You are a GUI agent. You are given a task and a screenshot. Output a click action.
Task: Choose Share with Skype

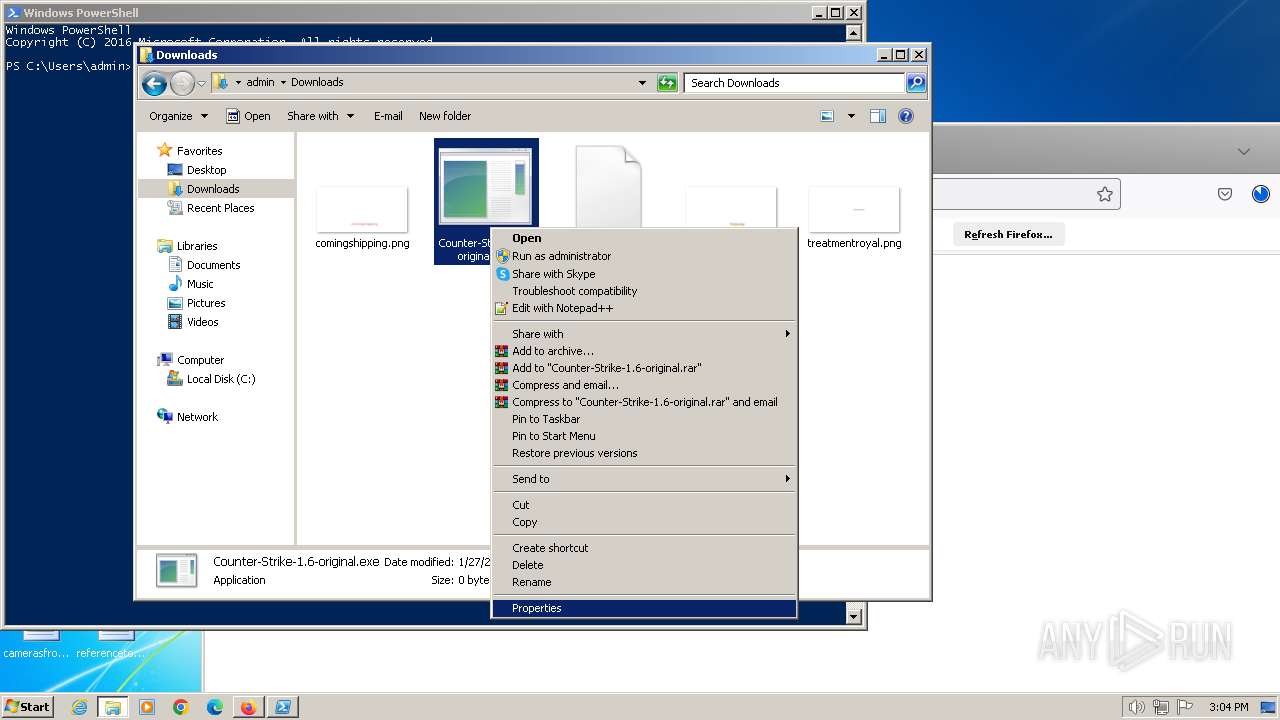pos(645,274)
